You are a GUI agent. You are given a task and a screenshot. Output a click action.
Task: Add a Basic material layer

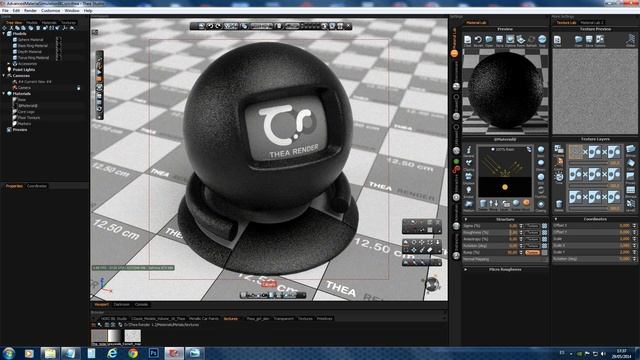(x=541, y=151)
